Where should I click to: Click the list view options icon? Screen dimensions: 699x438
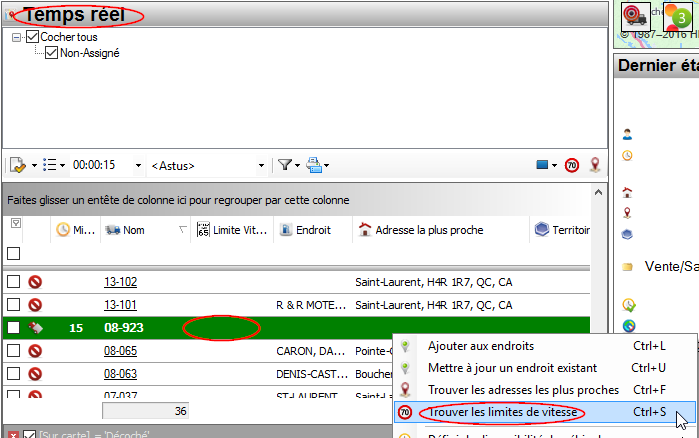[50, 165]
